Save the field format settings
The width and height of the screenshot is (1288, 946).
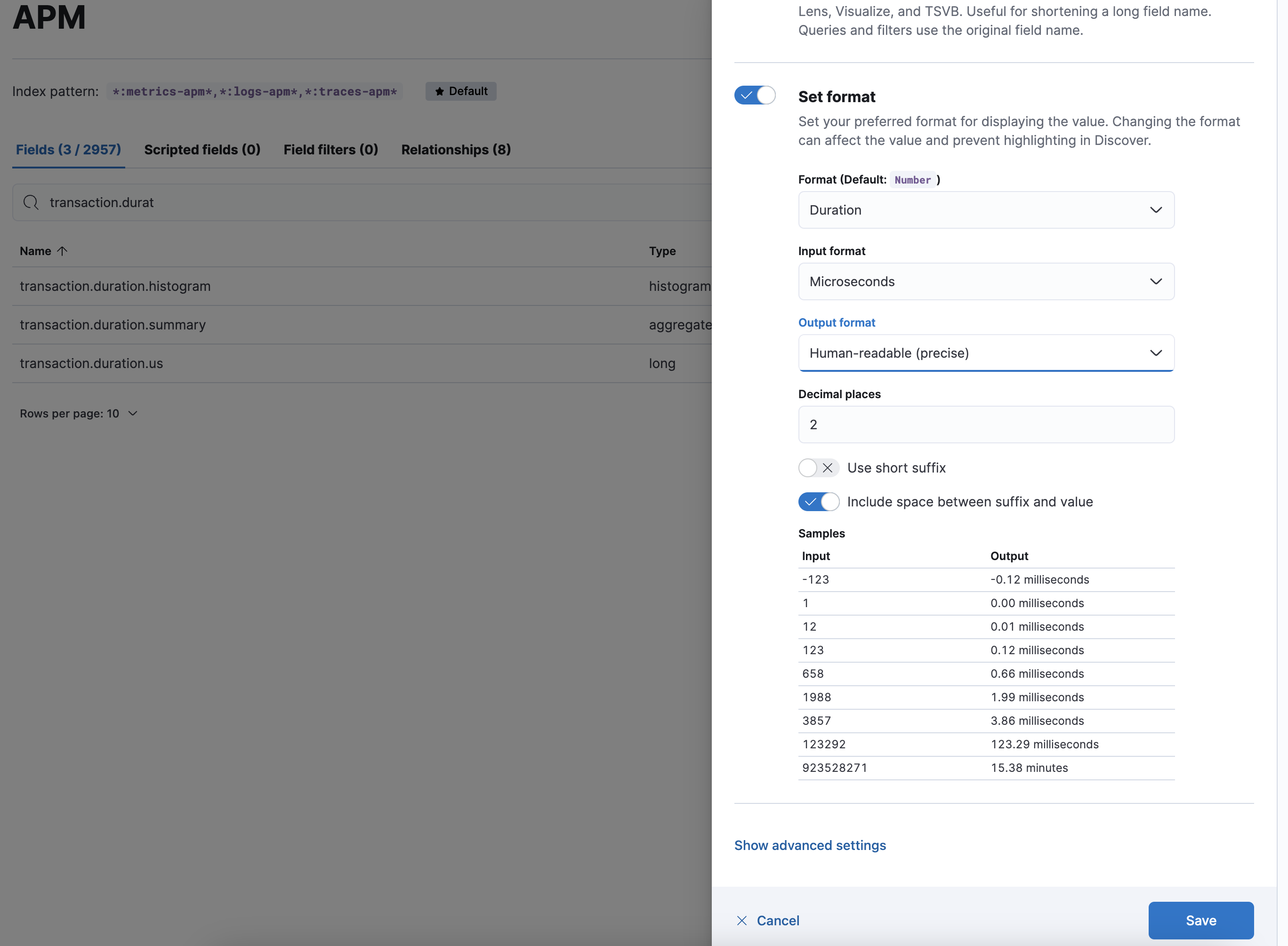[1200, 920]
